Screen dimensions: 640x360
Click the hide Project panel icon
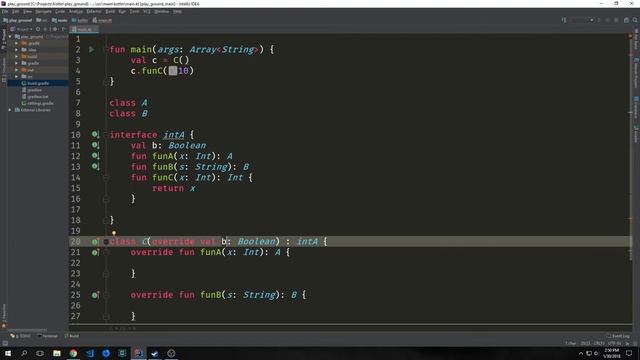pos(64,29)
